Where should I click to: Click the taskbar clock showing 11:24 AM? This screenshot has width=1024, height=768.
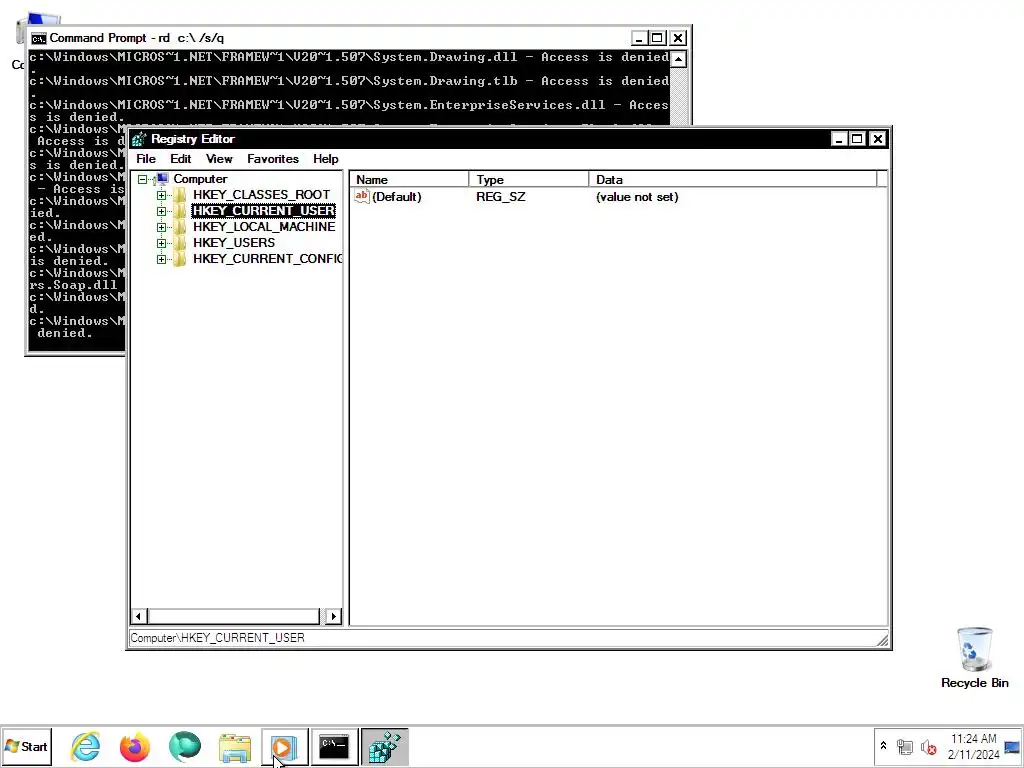(x=973, y=739)
